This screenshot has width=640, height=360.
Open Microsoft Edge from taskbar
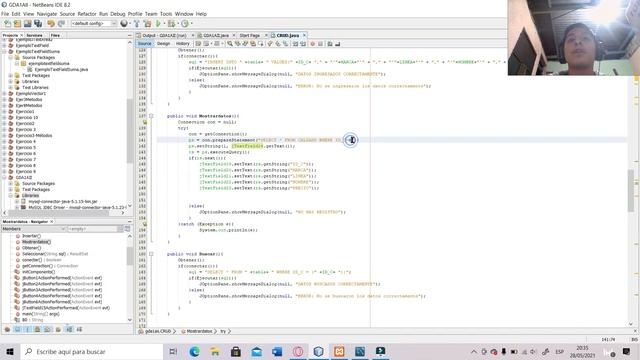[x=194, y=351]
